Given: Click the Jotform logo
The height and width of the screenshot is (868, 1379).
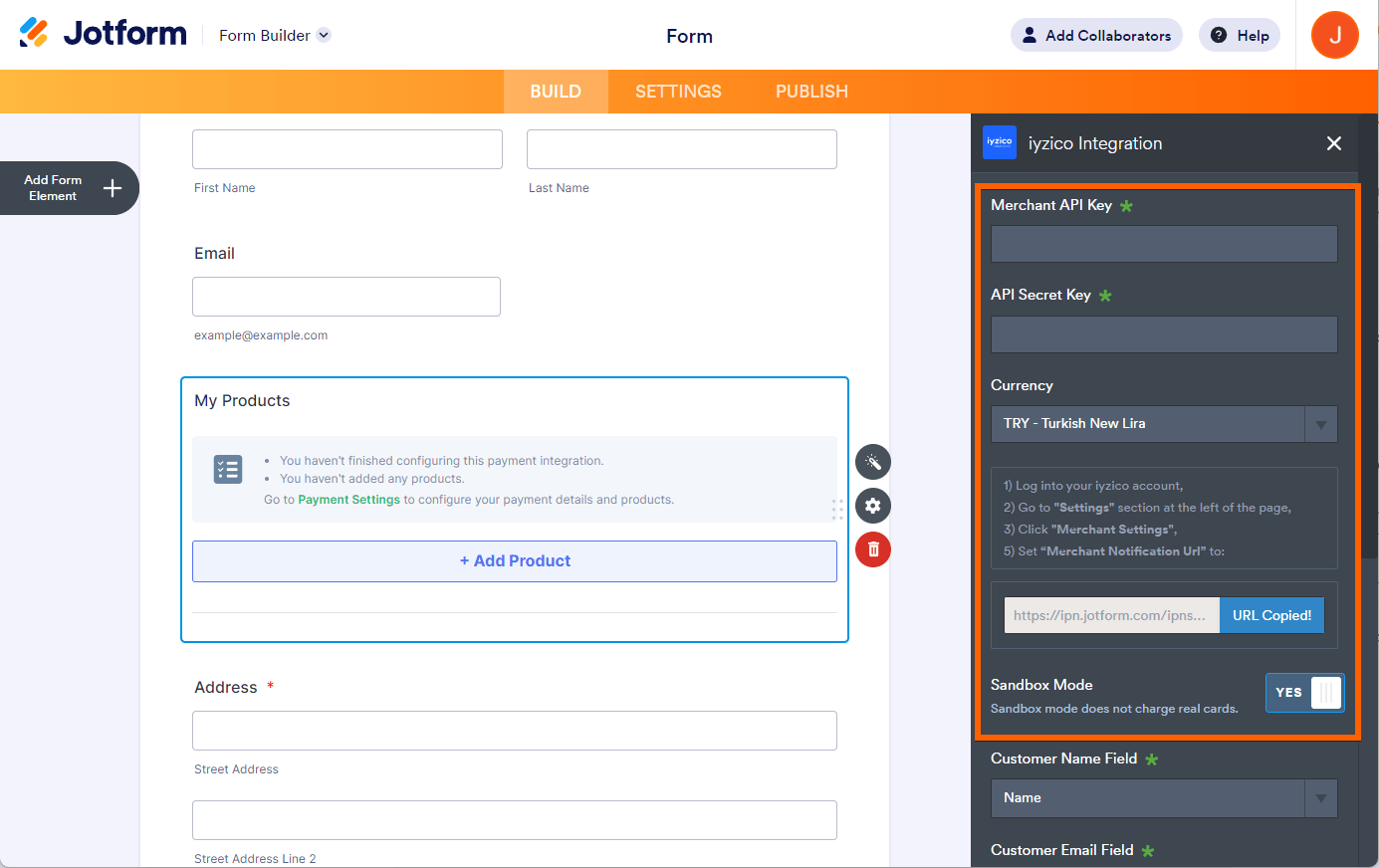Looking at the screenshot, I should click(x=103, y=34).
